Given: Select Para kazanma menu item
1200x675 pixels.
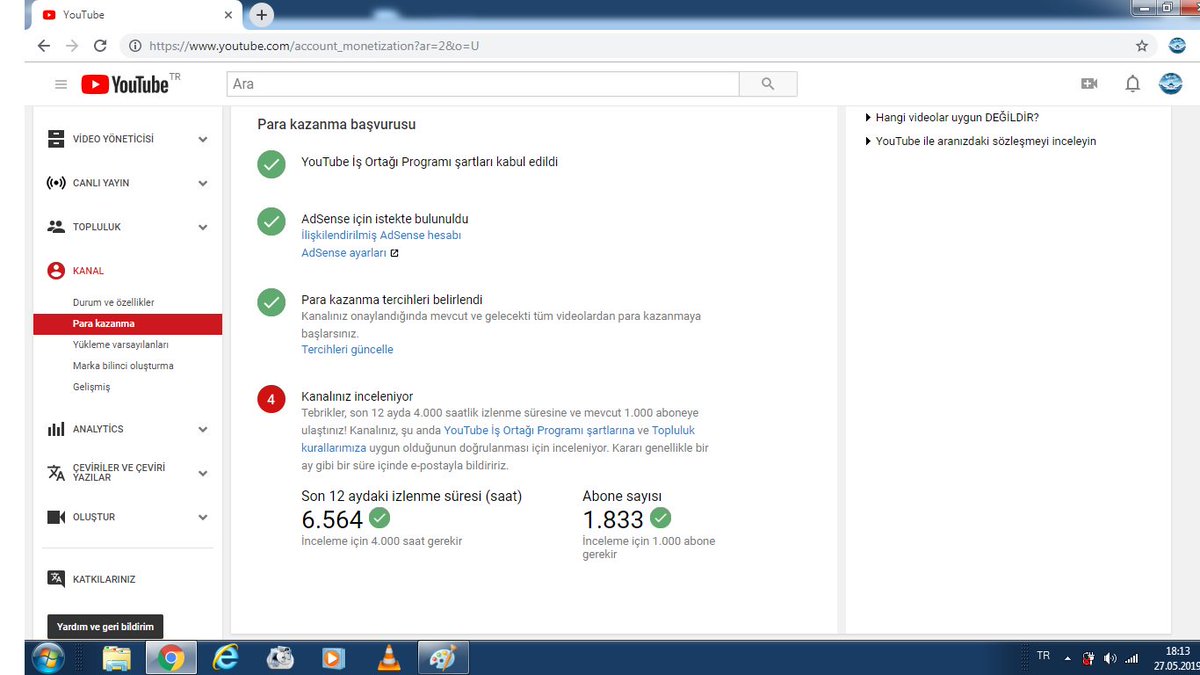Looking at the screenshot, I should pos(128,324).
